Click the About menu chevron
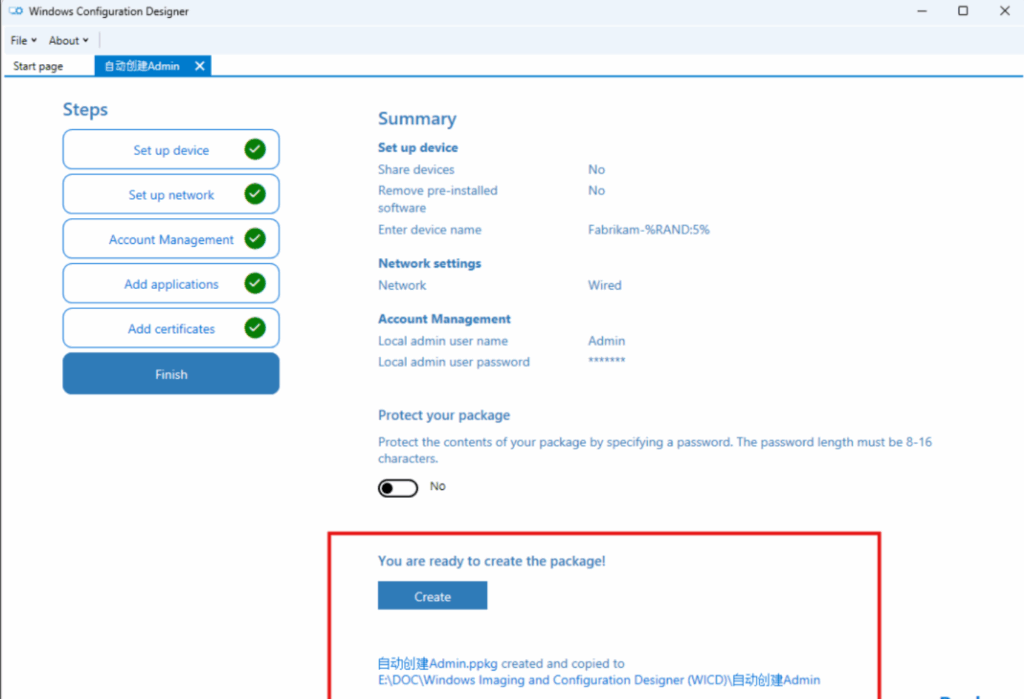 coord(85,40)
